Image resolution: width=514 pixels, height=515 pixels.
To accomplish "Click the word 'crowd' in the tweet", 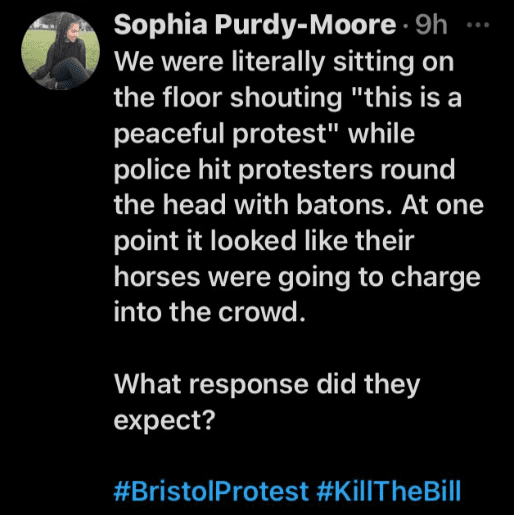I will [258, 312].
